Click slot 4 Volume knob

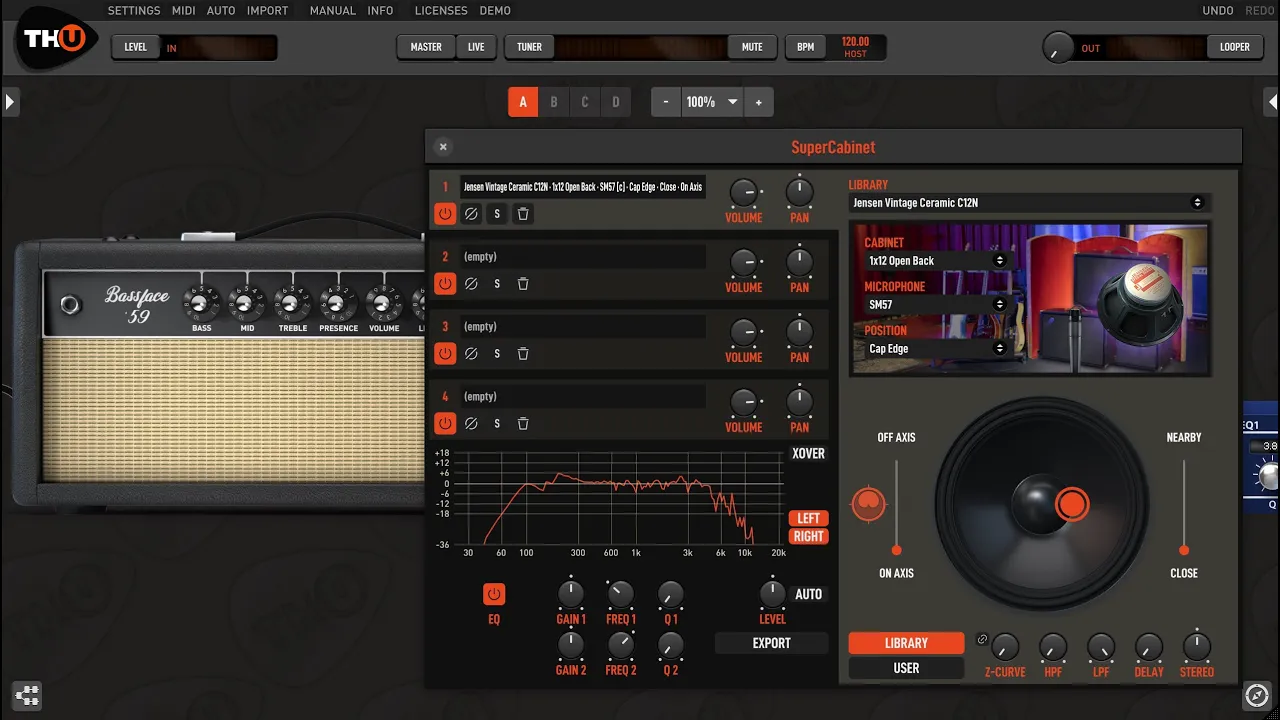pyautogui.click(x=743, y=403)
